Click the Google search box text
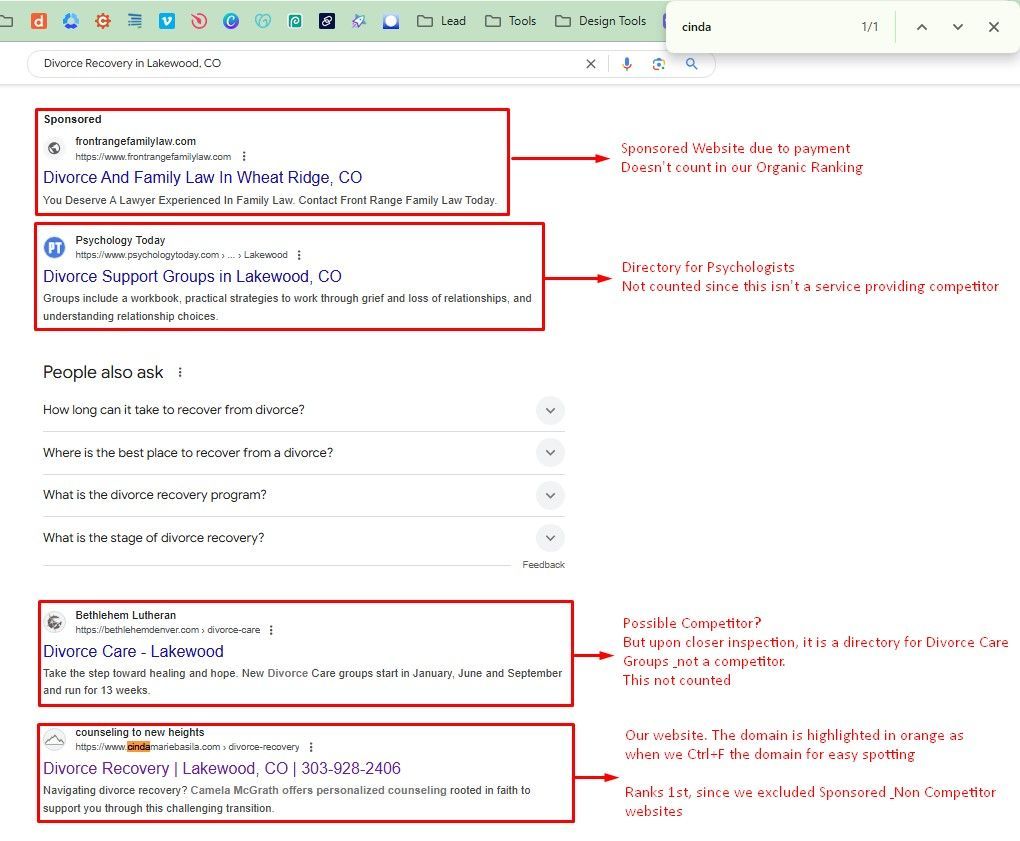1020x841 pixels. (132, 63)
